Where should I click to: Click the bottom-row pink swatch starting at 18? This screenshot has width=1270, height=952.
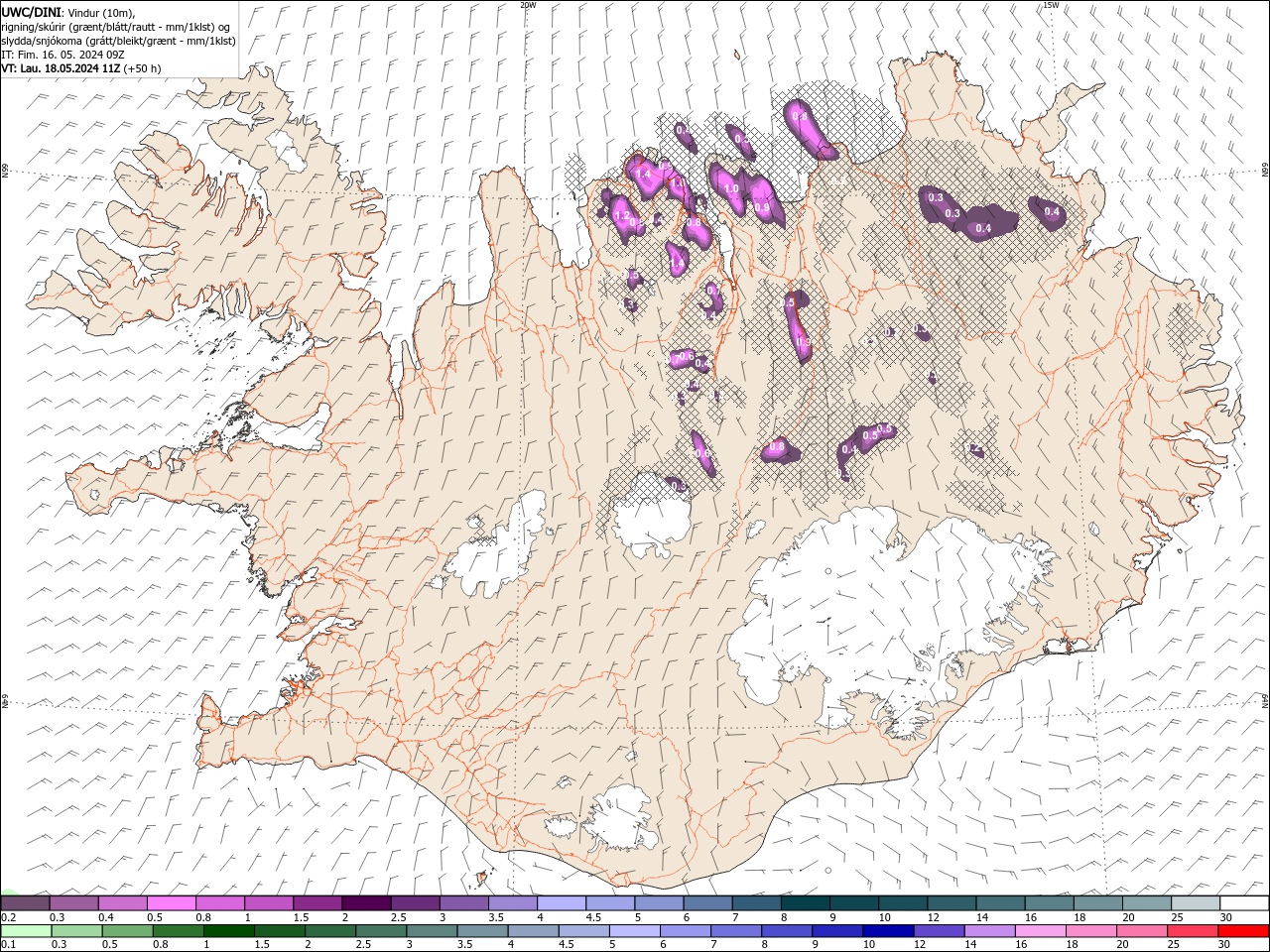pos(1090,931)
